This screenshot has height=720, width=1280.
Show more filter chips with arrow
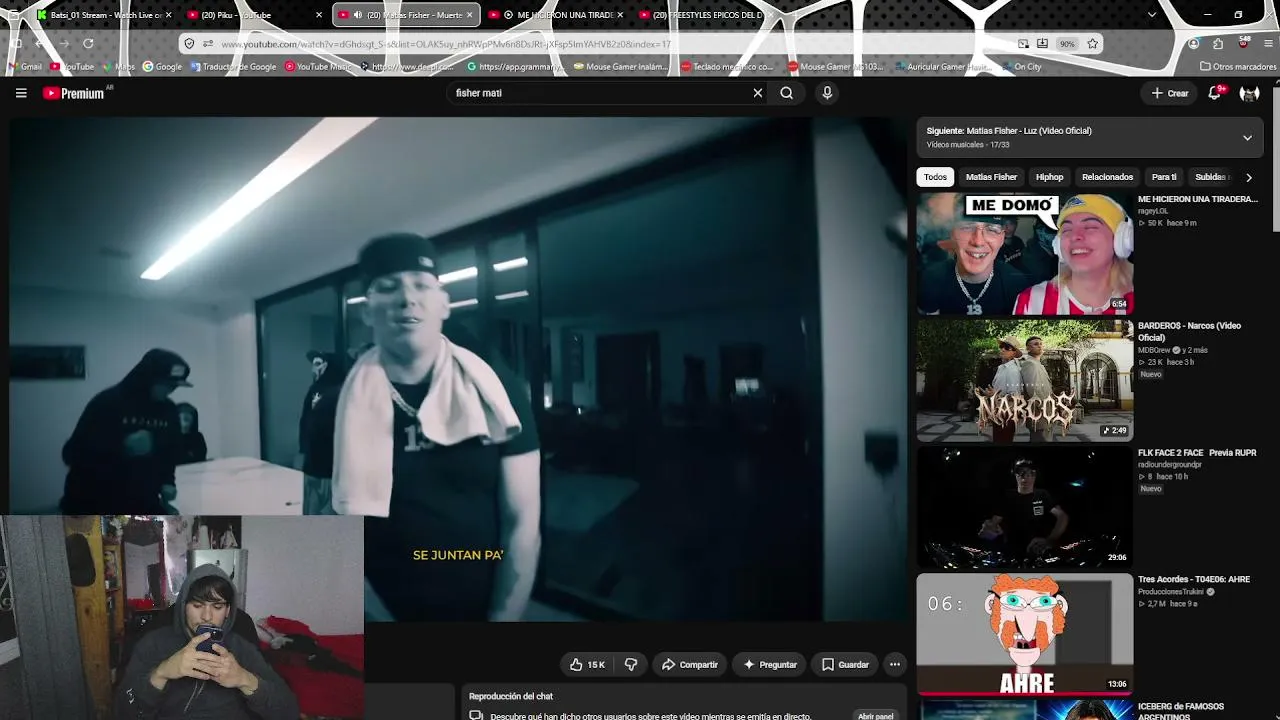point(1248,177)
